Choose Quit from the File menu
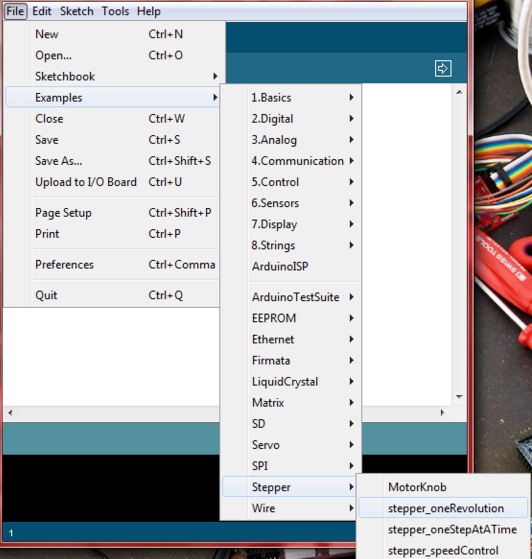Screen dimensions: 532x559 tap(113, 295)
